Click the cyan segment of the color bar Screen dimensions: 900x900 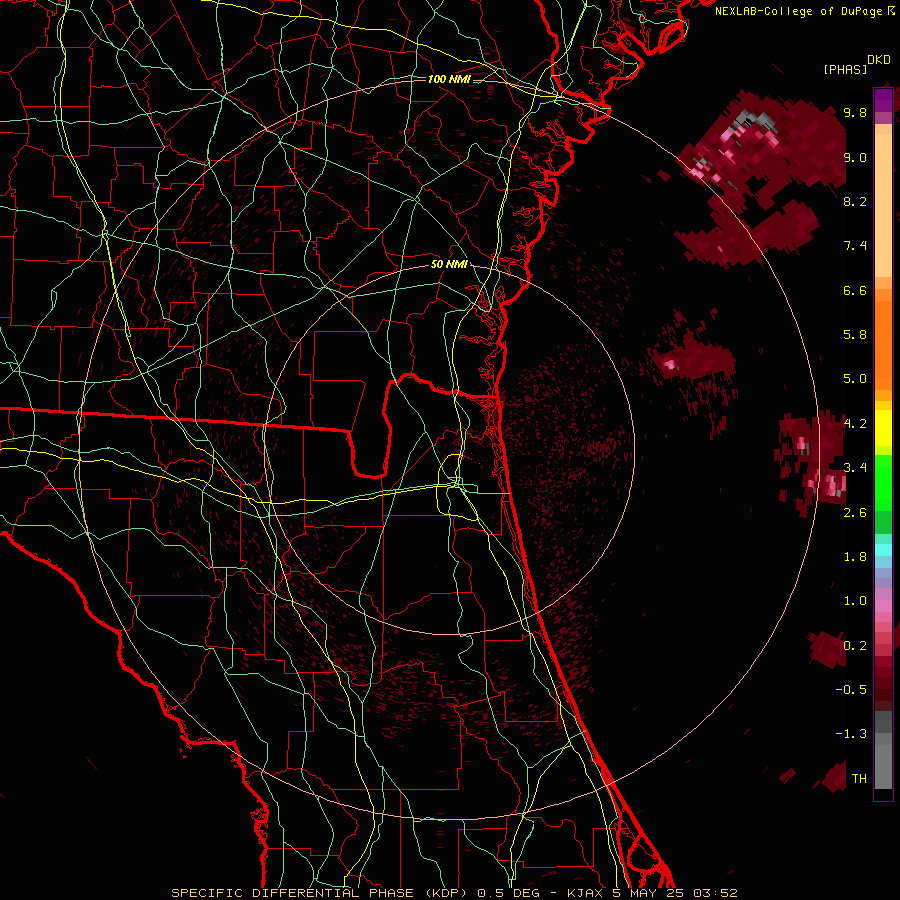883,550
